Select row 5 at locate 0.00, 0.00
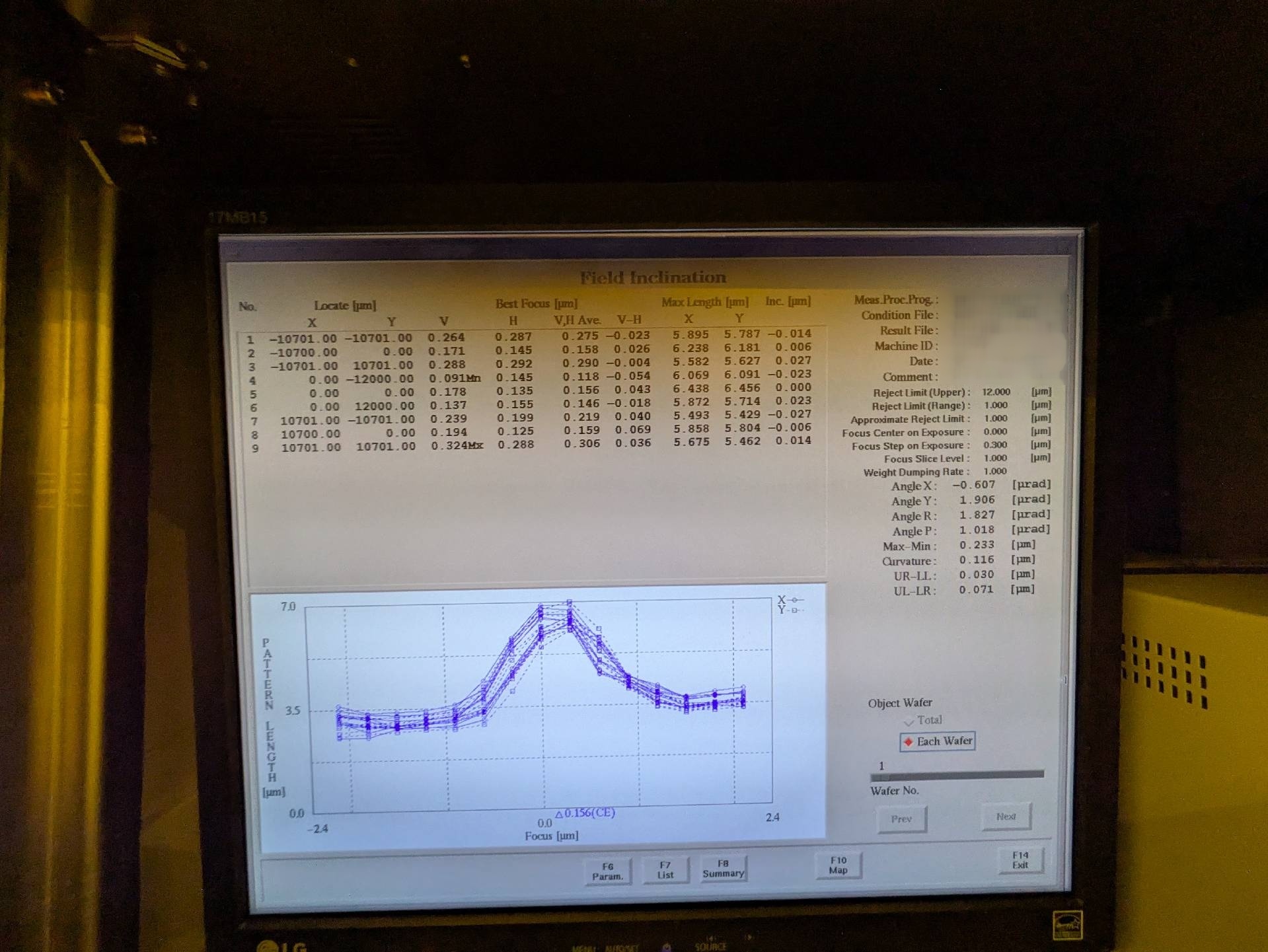 click(x=529, y=391)
